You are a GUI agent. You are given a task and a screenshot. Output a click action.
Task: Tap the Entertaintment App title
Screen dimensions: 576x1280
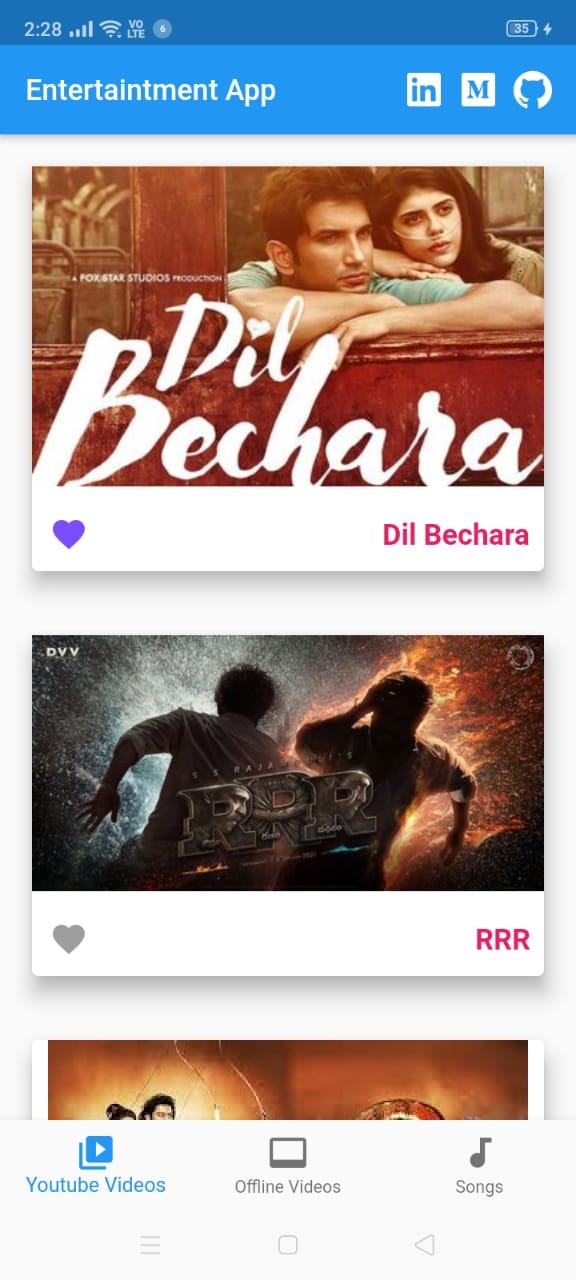point(151,90)
